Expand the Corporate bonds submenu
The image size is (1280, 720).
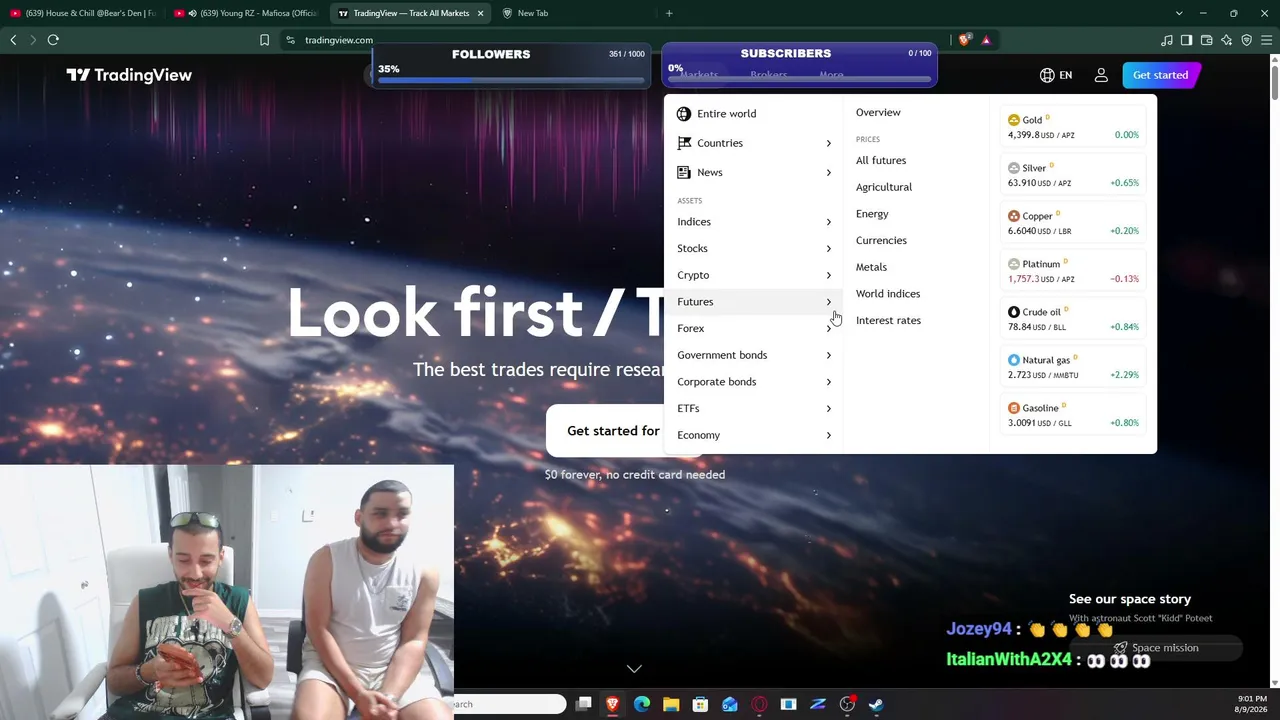pos(754,382)
